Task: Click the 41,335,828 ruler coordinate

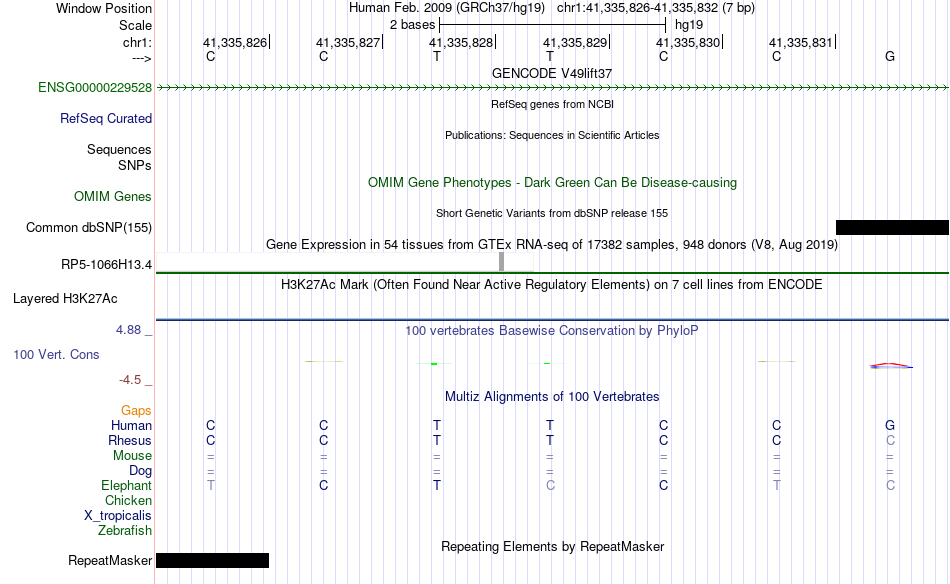Action: [x=461, y=42]
